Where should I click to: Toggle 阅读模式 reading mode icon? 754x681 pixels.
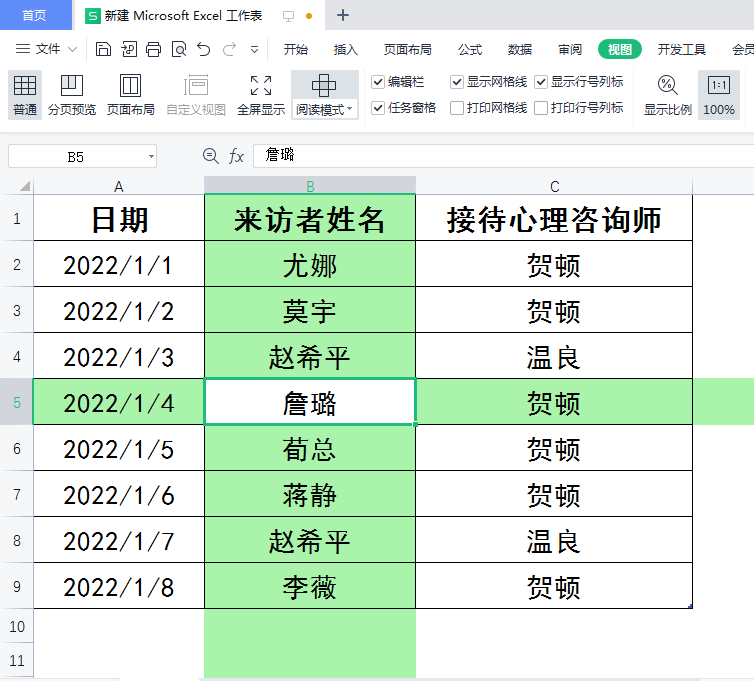coord(324,86)
